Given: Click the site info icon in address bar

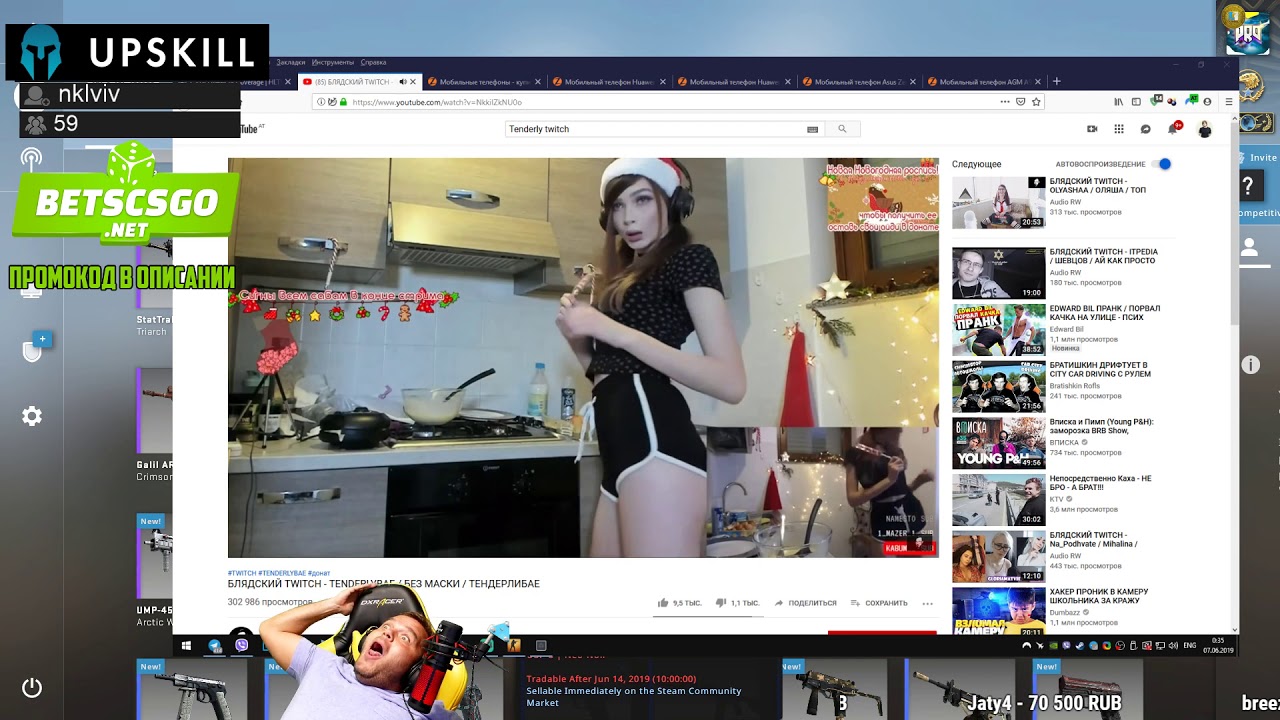Looking at the screenshot, I should click(321, 102).
